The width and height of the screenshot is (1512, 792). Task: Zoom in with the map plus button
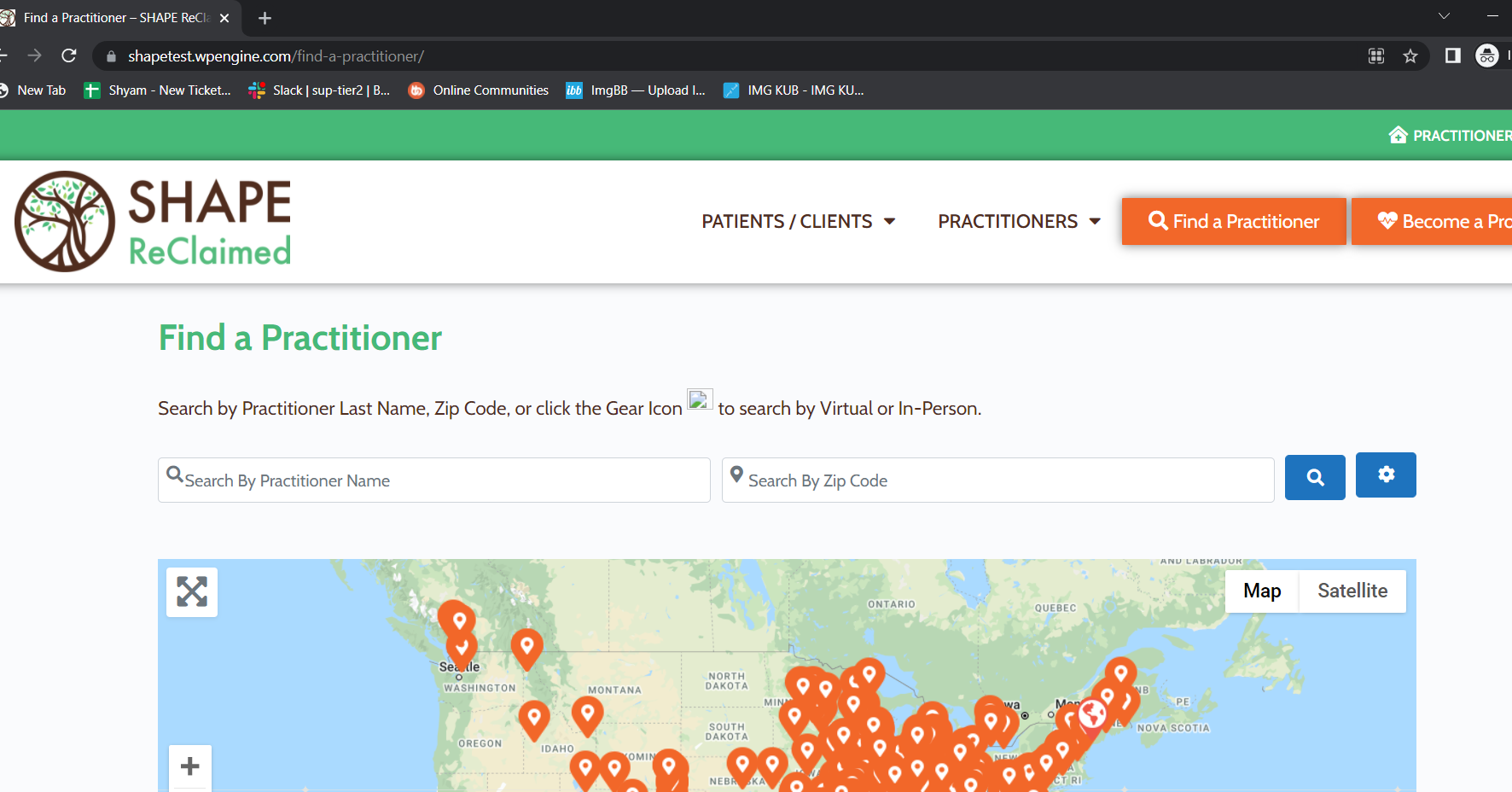tap(190, 766)
